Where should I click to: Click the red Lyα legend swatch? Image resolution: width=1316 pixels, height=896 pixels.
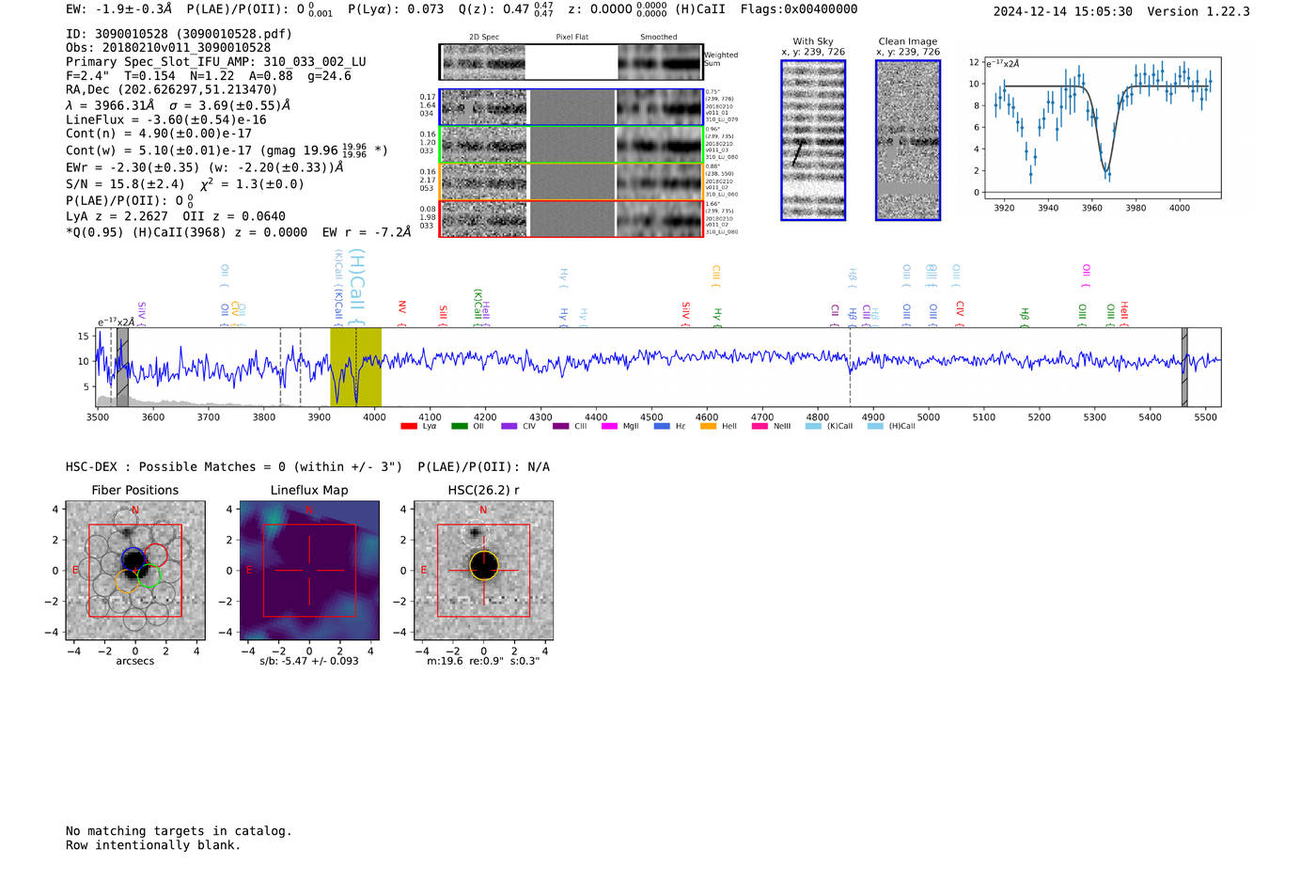click(408, 426)
